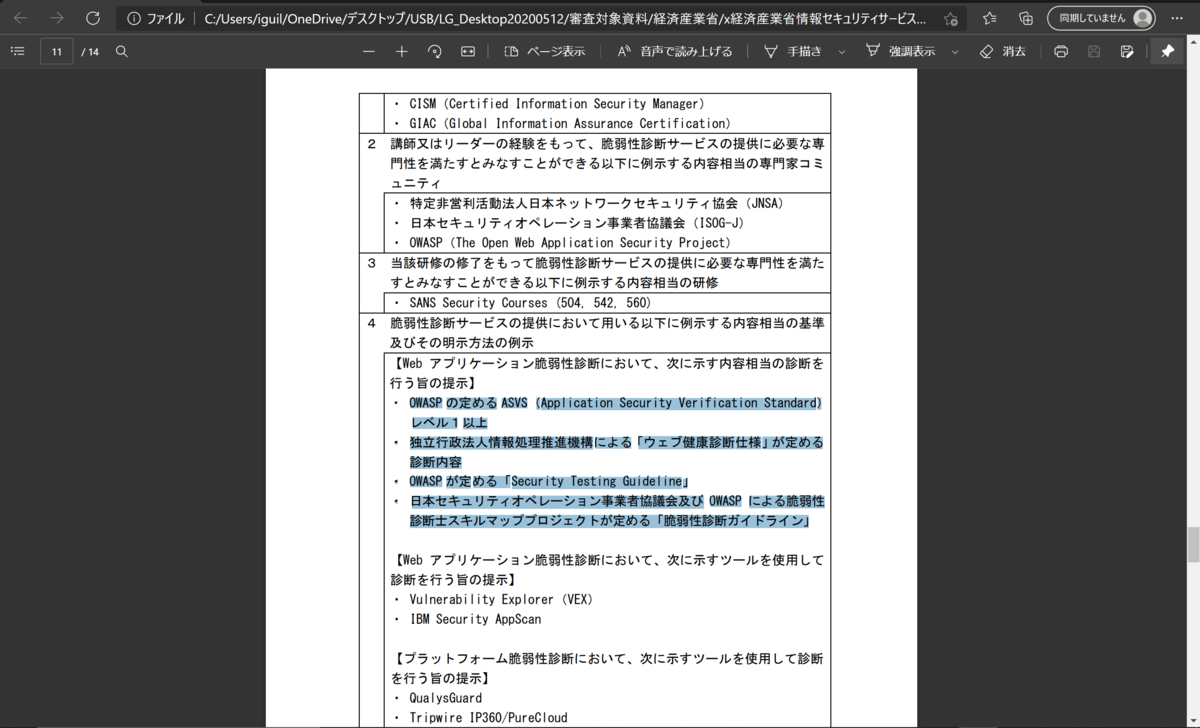Click the page number field showing 11

[57, 51]
